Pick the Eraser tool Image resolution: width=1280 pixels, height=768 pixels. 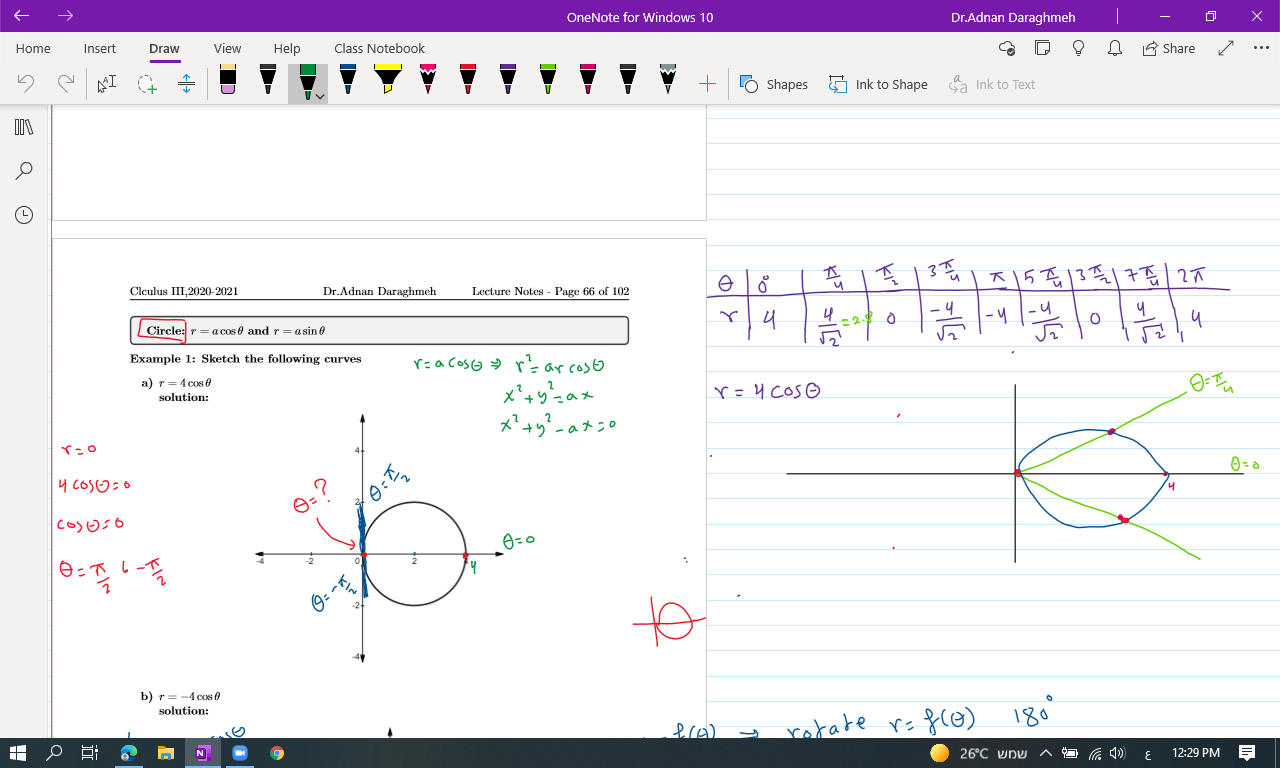(x=228, y=80)
